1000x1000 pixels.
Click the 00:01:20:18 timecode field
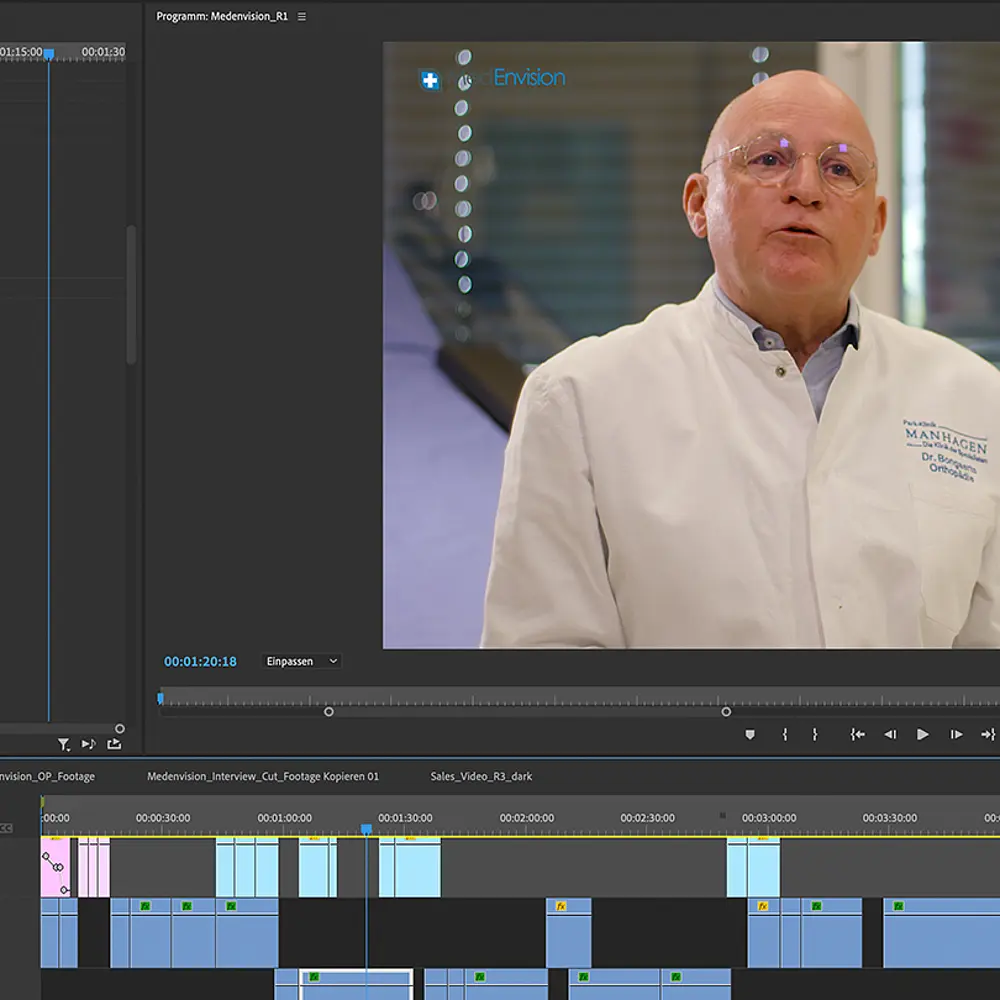coord(198,661)
